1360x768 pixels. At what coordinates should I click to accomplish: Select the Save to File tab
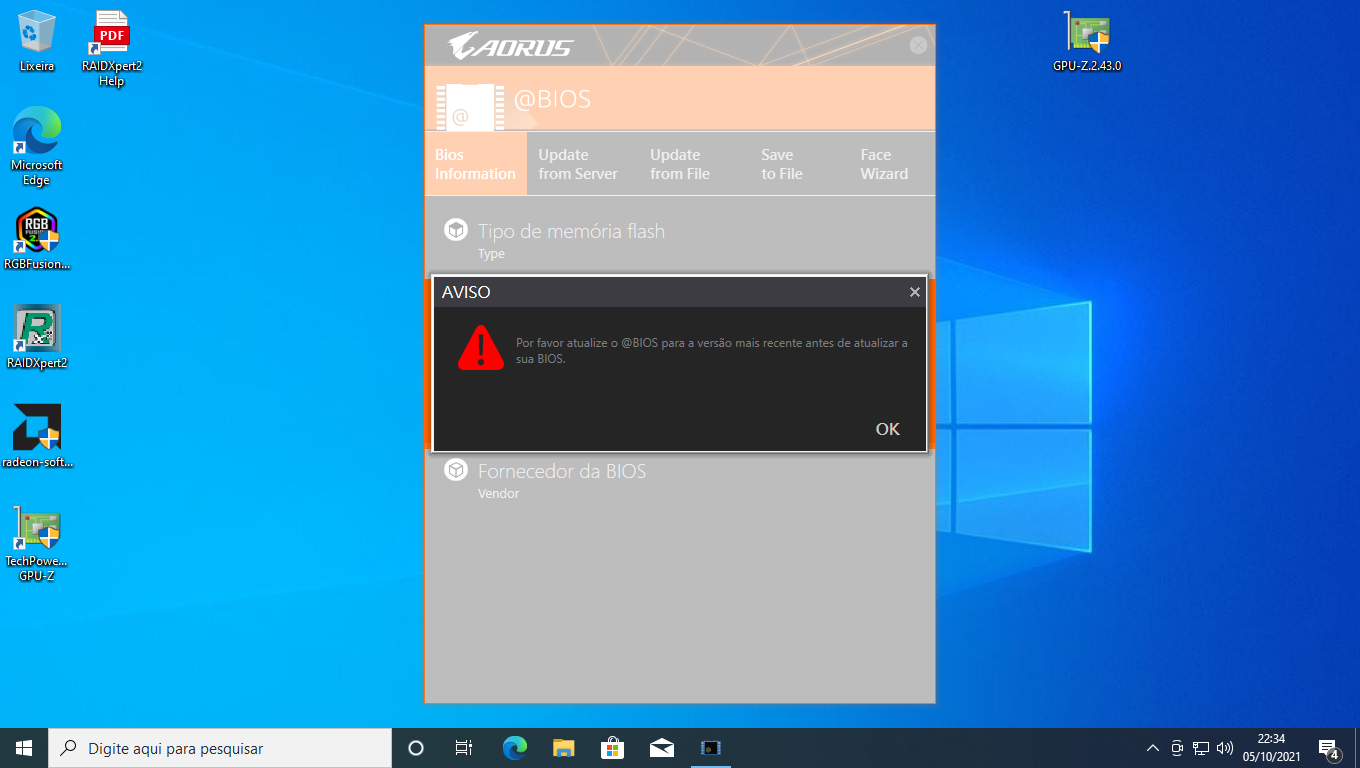click(782, 164)
